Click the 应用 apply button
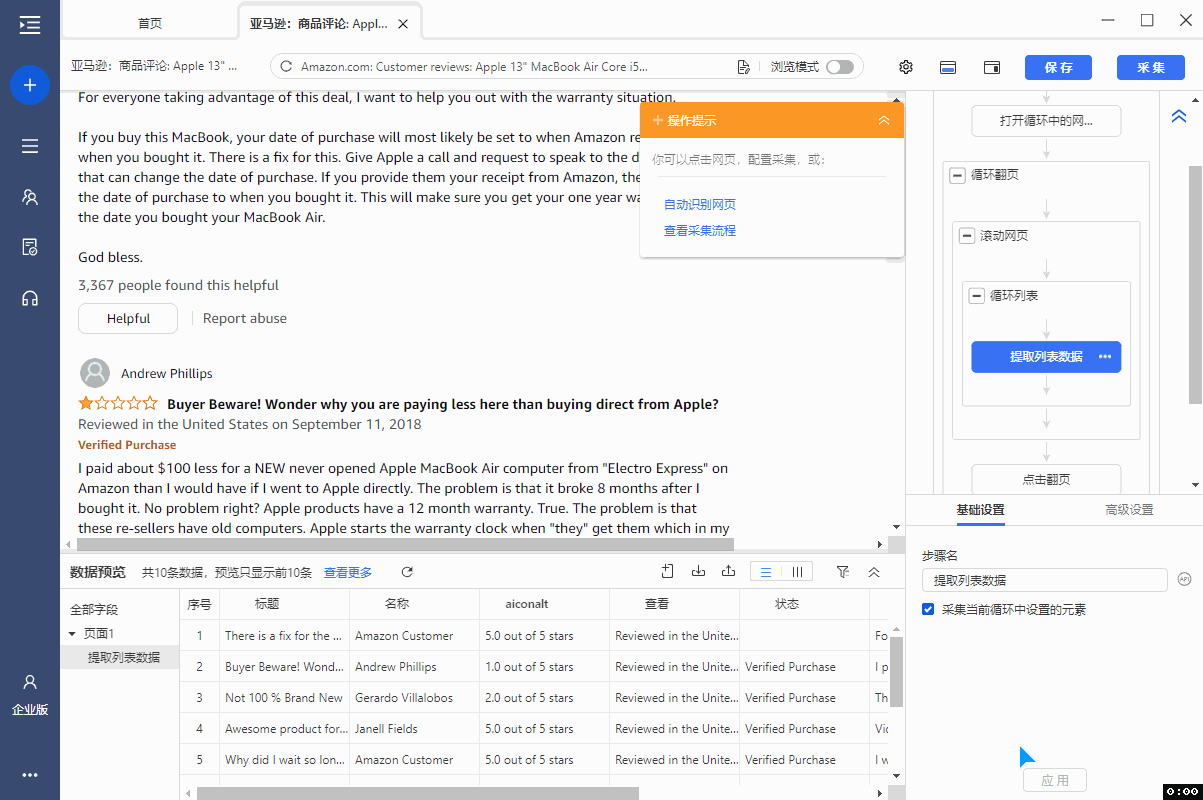The height and width of the screenshot is (800, 1203). point(1055,780)
